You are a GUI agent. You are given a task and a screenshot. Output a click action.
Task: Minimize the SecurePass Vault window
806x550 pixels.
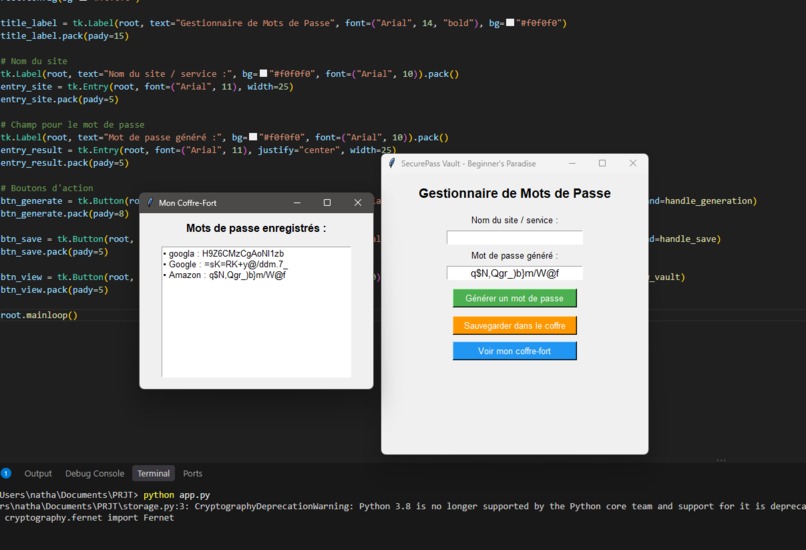(572, 163)
